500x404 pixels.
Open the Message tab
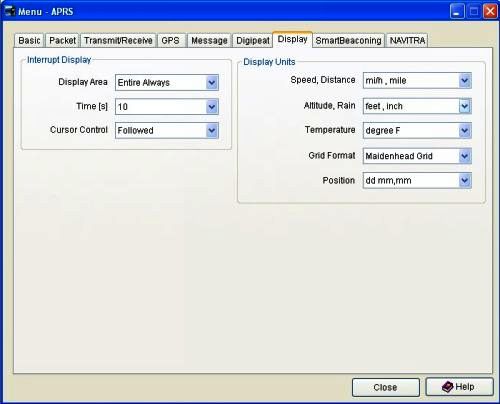tap(209, 40)
